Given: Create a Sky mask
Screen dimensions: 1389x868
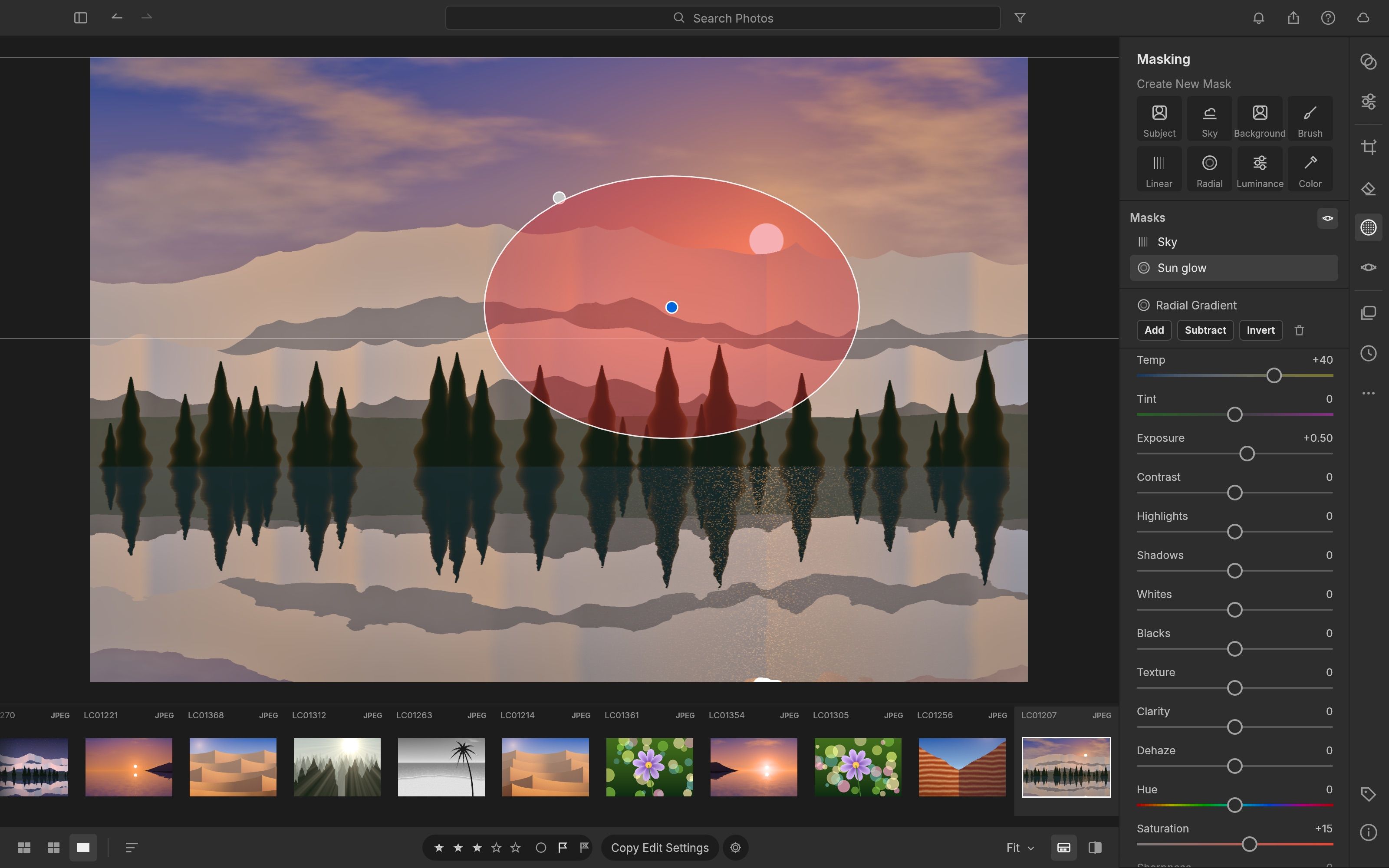Looking at the screenshot, I should (x=1209, y=119).
